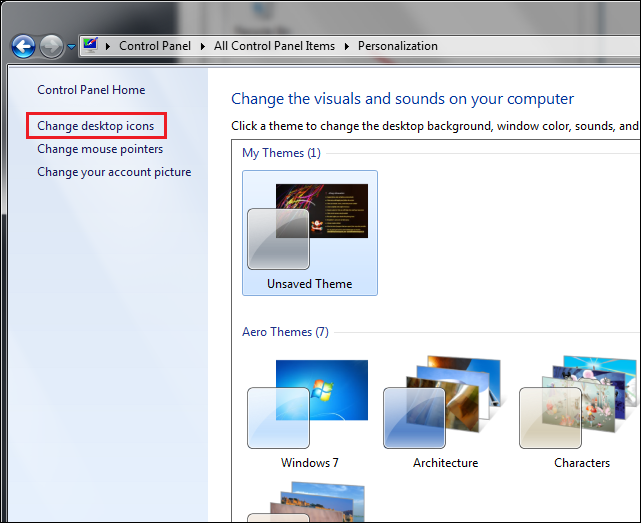Open Change desktop icons link
641x523 pixels.
(x=96, y=126)
